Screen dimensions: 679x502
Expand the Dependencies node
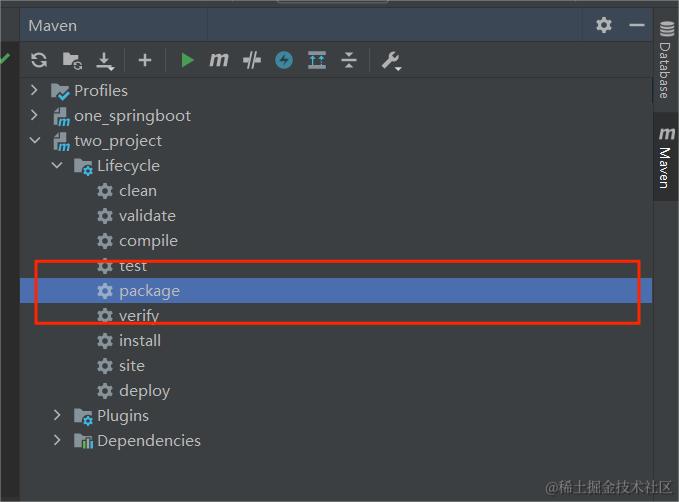pyautogui.click(x=57, y=440)
